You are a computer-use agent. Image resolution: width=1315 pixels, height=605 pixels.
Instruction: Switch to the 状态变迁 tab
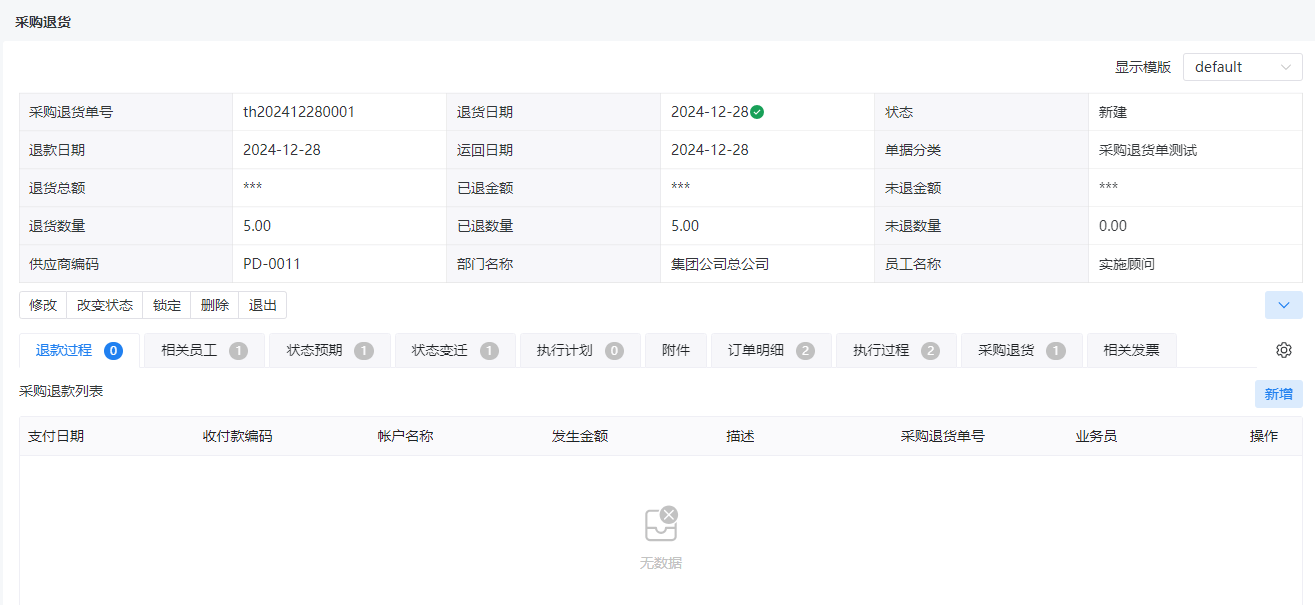click(x=455, y=350)
